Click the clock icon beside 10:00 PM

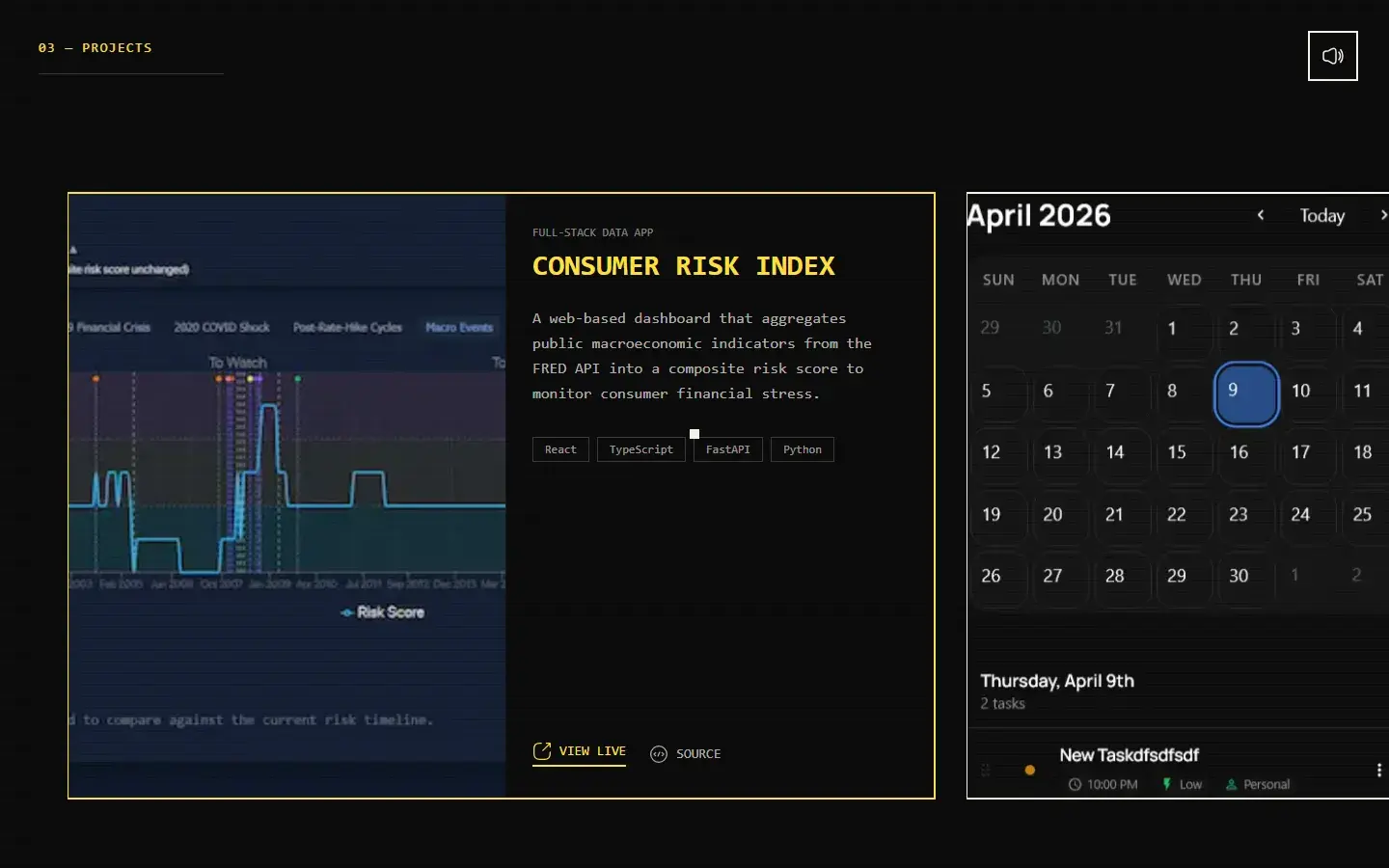coord(1075,785)
